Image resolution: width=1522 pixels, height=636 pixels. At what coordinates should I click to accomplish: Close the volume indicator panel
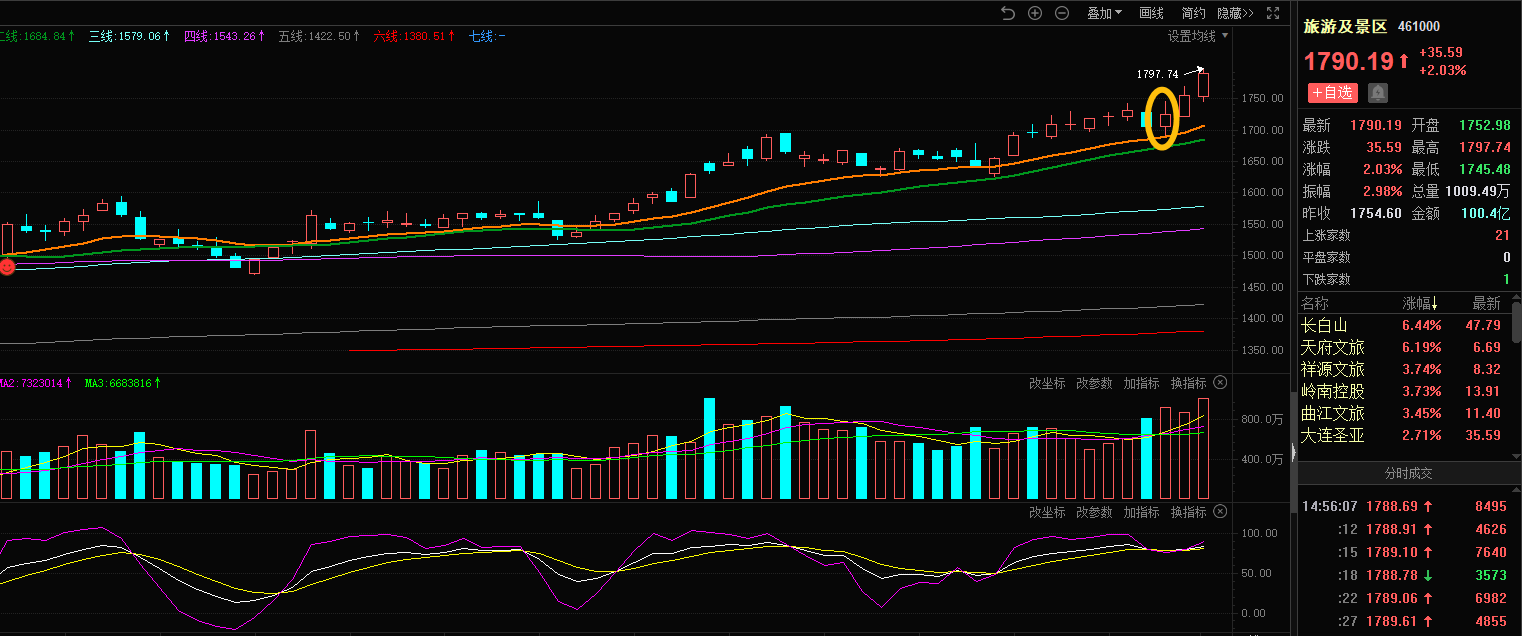1220,384
